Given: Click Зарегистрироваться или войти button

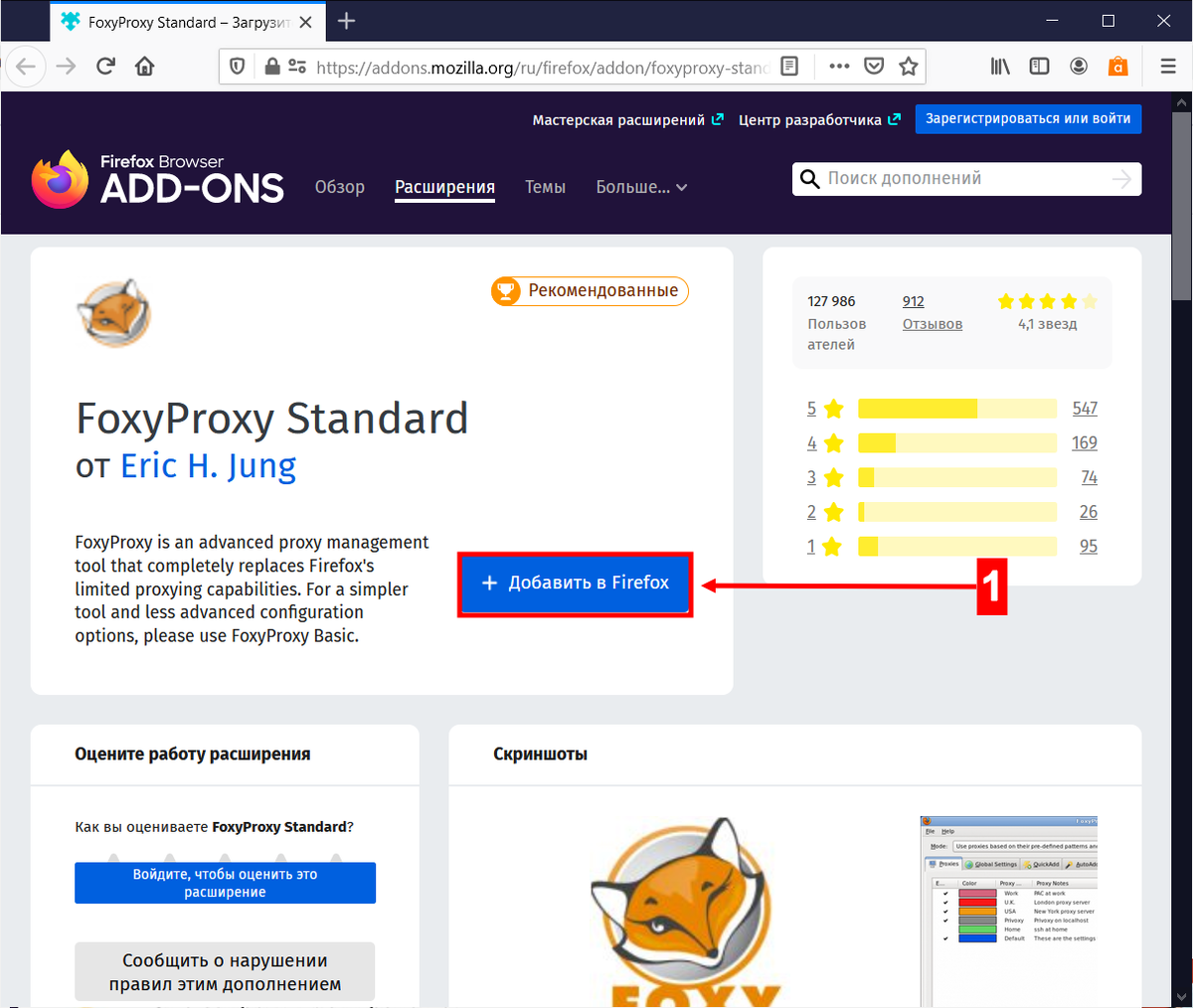Looking at the screenshot, I should 1028,118.
